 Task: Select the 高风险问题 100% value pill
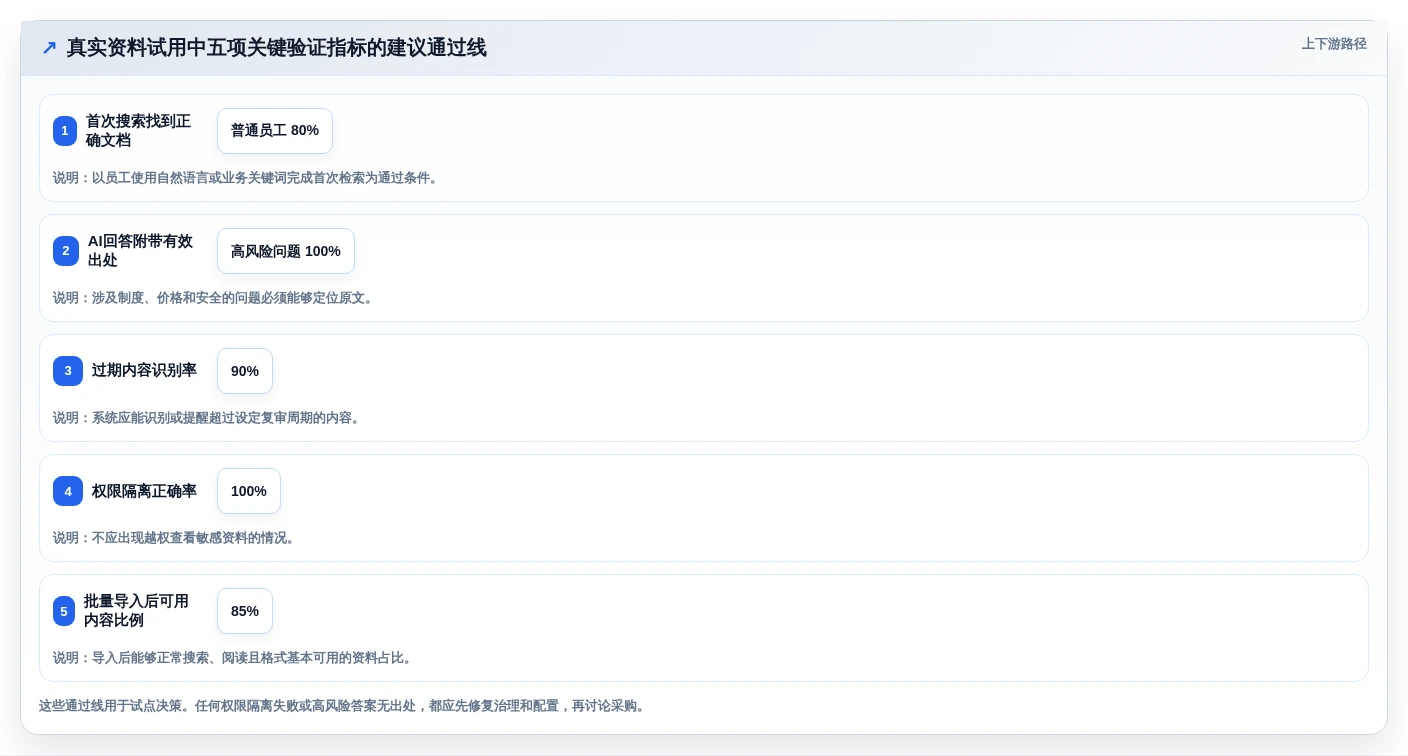point(286,251)
